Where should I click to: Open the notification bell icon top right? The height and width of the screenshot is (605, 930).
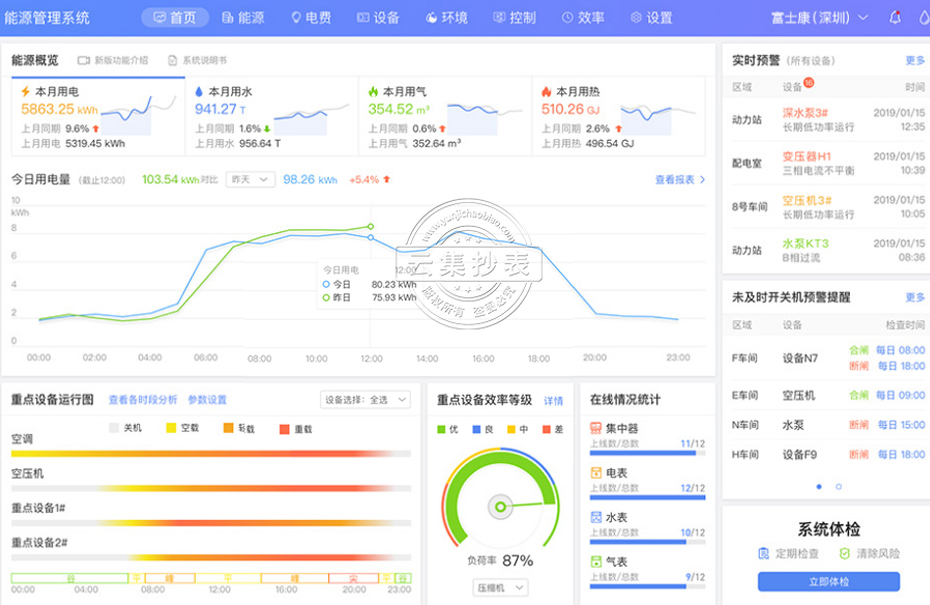coord(896,17)
